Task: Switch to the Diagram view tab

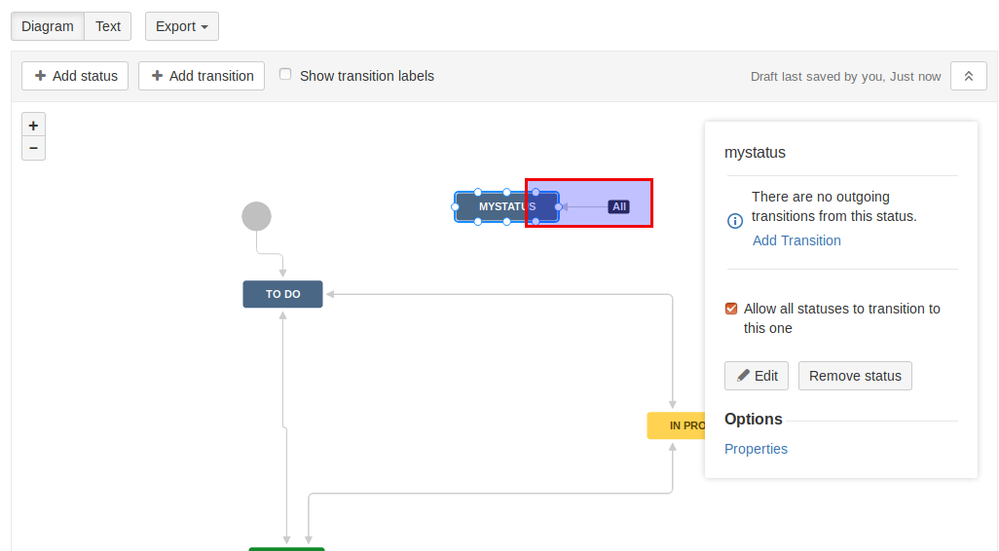Action: pyautogui.click(x=48, y=26)
